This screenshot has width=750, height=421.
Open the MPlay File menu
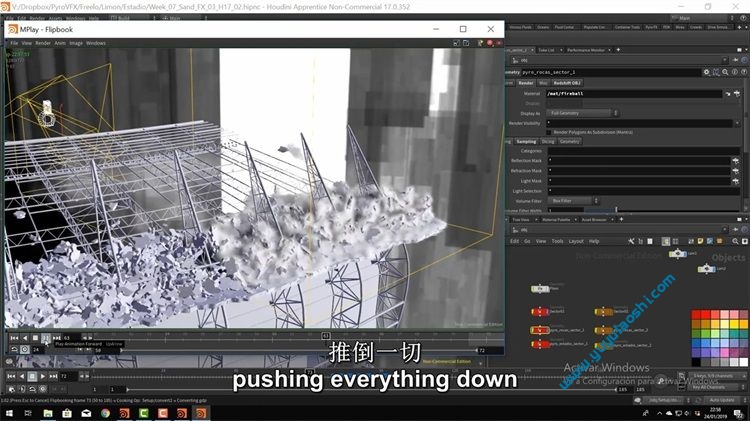tap(14, 43)
